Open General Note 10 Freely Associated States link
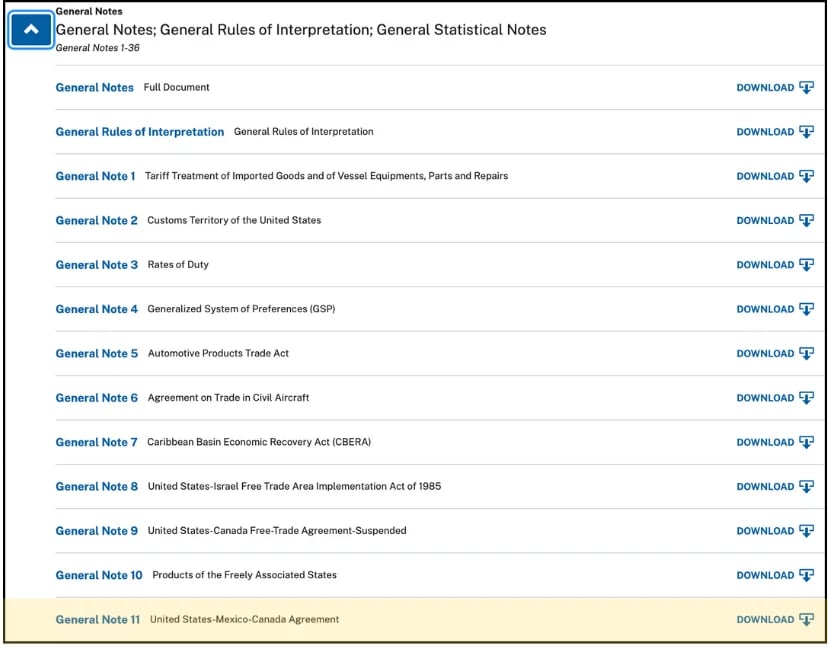828x648 pixels. click(x=98, y=575)
